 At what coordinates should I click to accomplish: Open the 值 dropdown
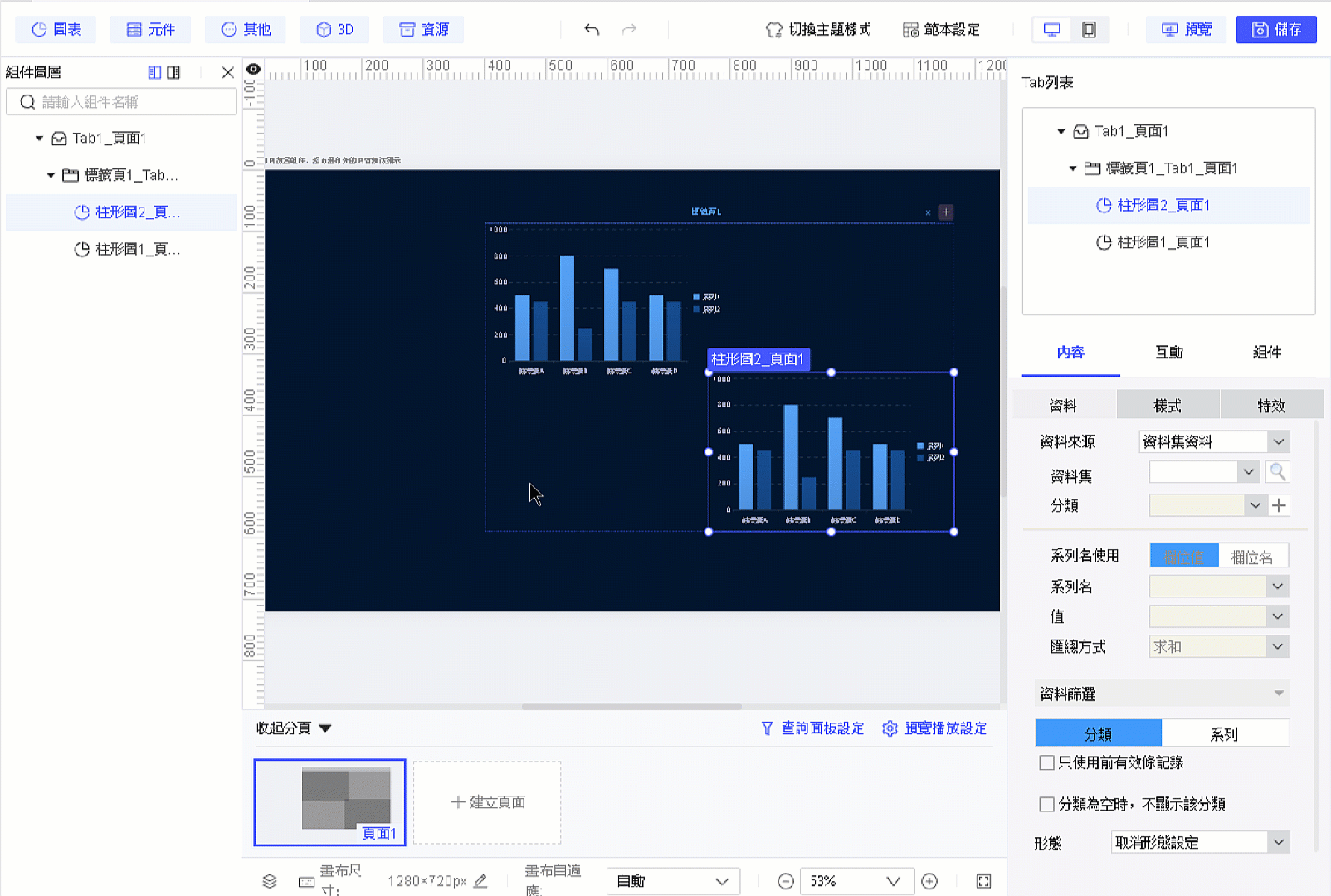(x=1219, y=616)
